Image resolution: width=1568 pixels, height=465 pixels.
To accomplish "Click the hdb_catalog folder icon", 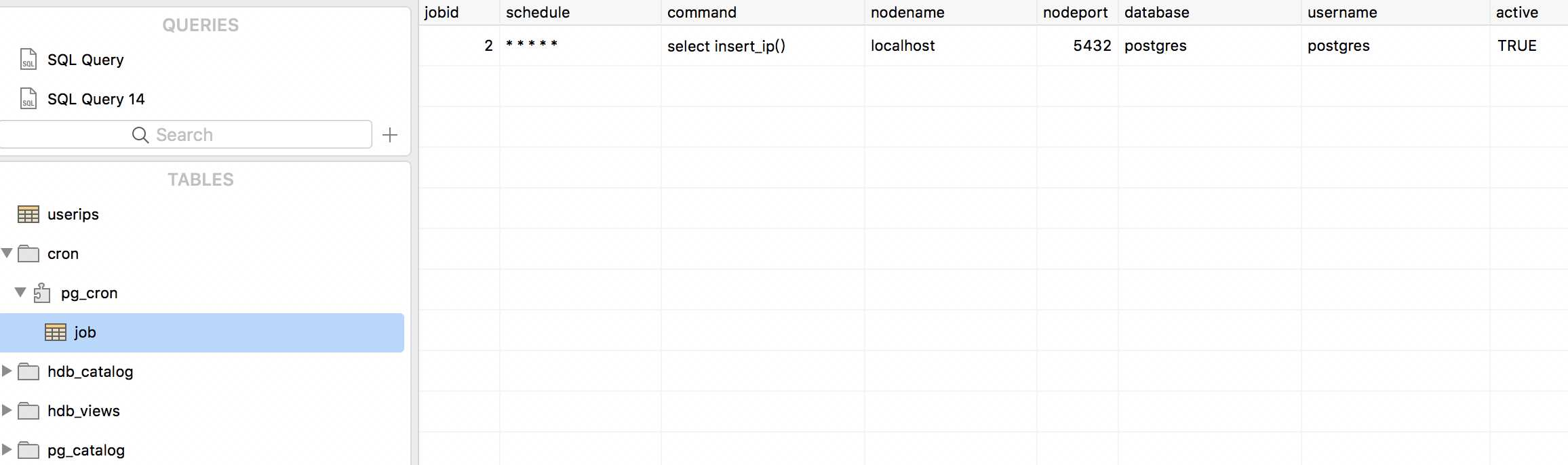I will [x=28, y=371].
